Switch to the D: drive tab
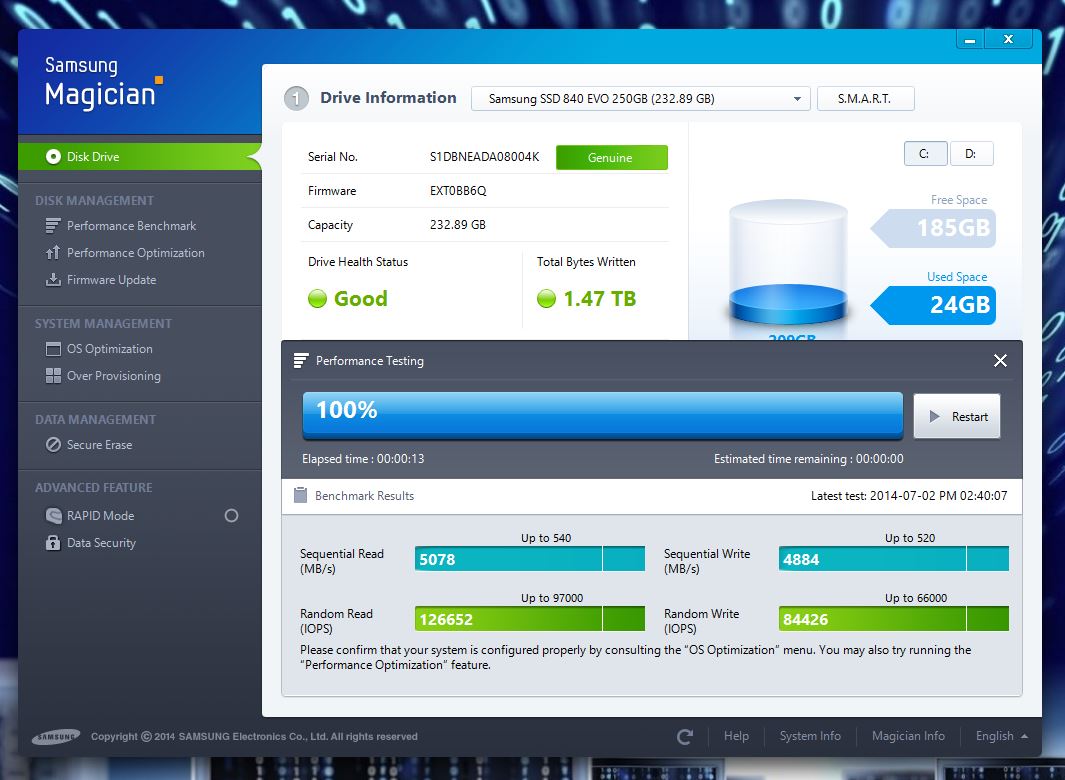The width and height of the screenshot is (1065, 780). 971,154
